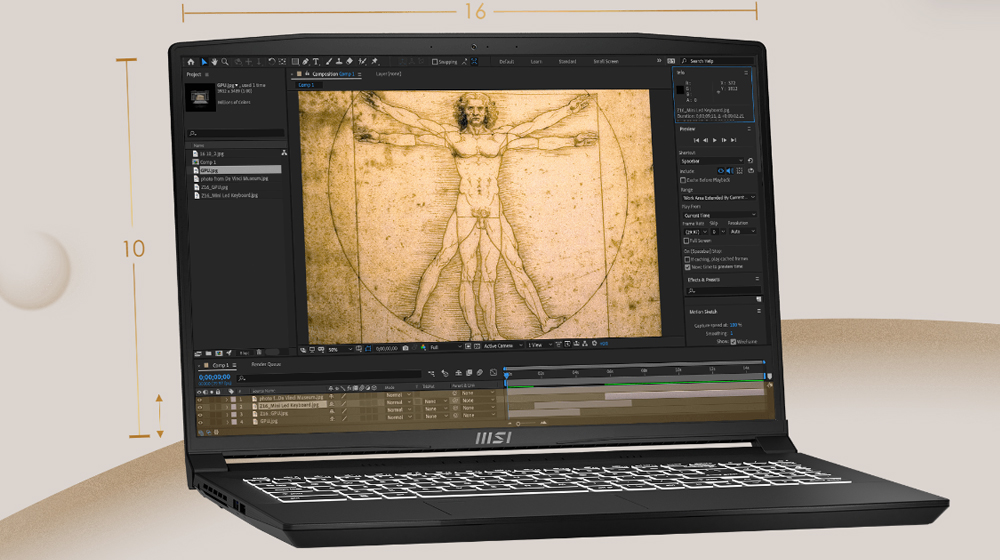
Task: Jump to first frame in Preview panel
Action: click(x=696, y=140)
